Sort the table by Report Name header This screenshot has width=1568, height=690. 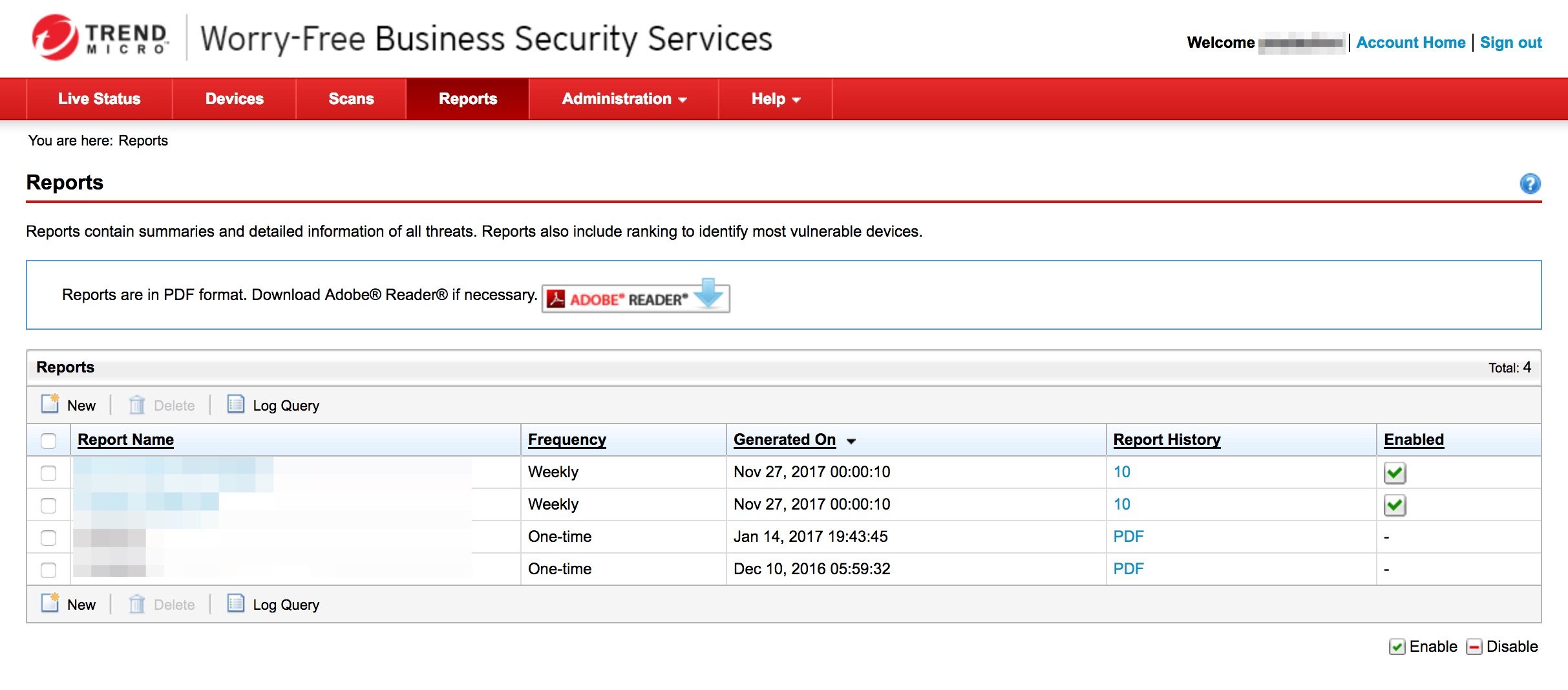(x=125, y=440)
